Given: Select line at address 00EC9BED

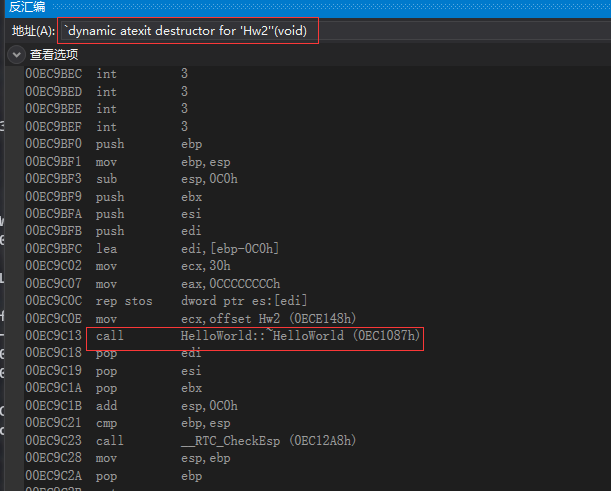Looking at the screenshot, I should (x=107, y=92).
